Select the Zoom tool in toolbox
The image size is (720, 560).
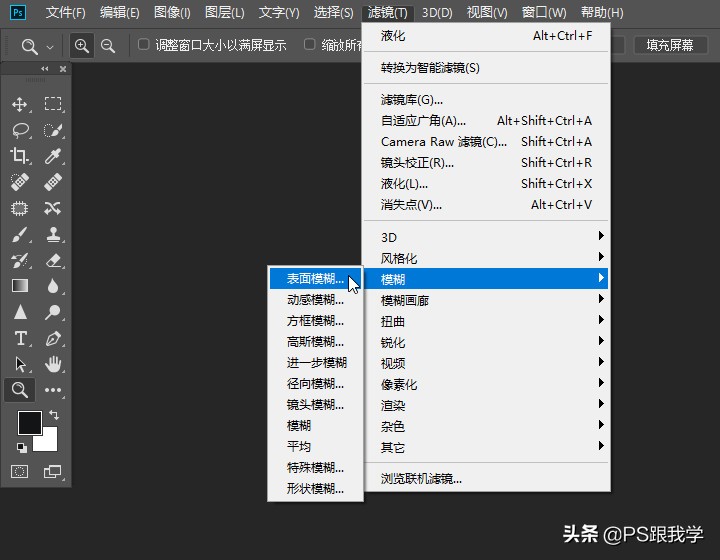(20, 390)
